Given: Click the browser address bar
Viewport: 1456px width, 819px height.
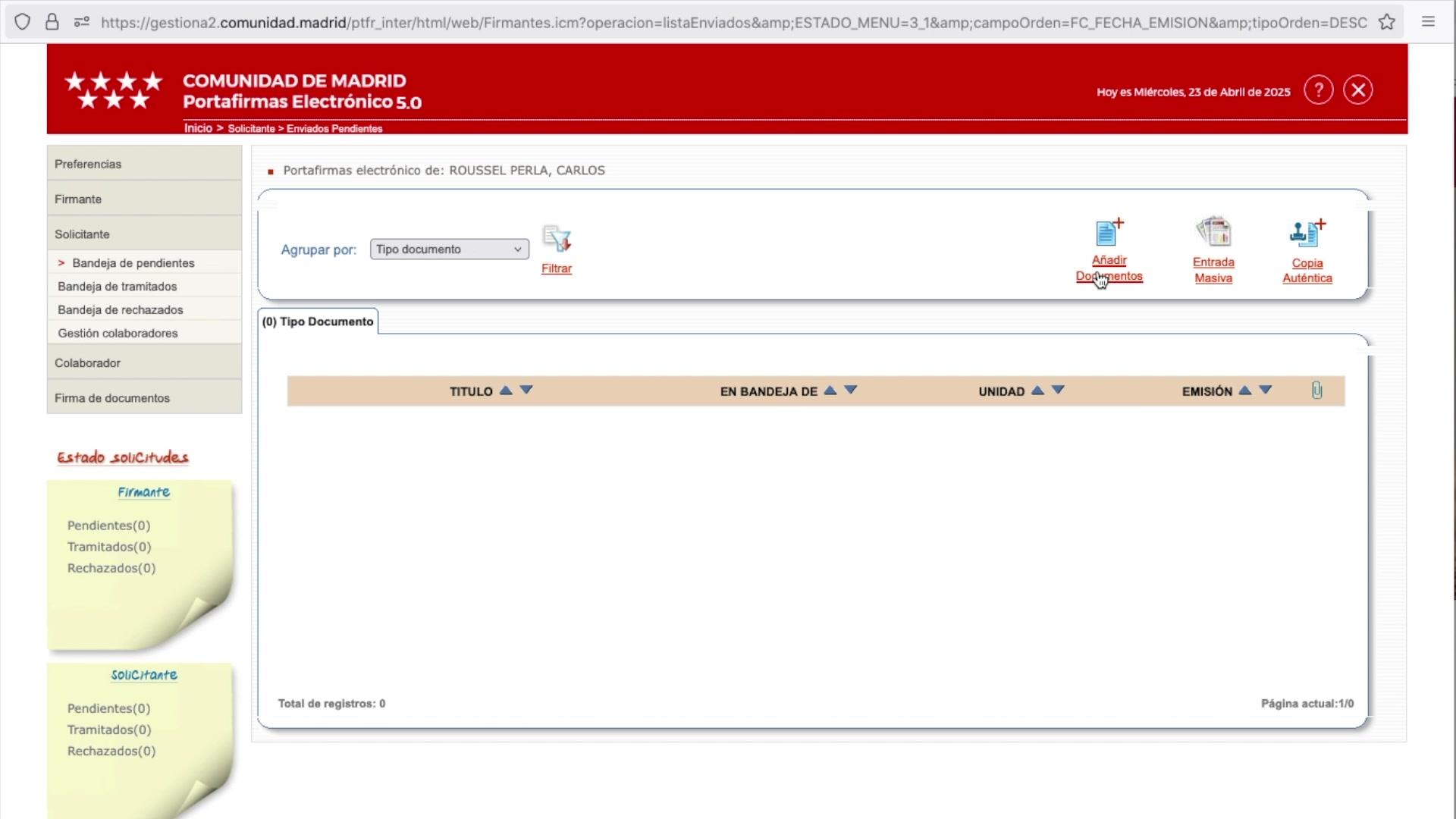Looking at the screenshot, I should (x=728, y=23).
